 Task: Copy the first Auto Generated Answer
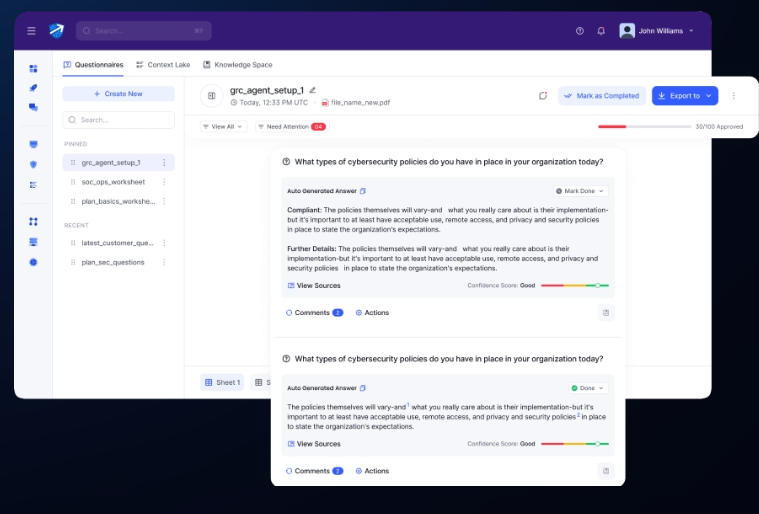pyautogui.click(x=363, y=191)
